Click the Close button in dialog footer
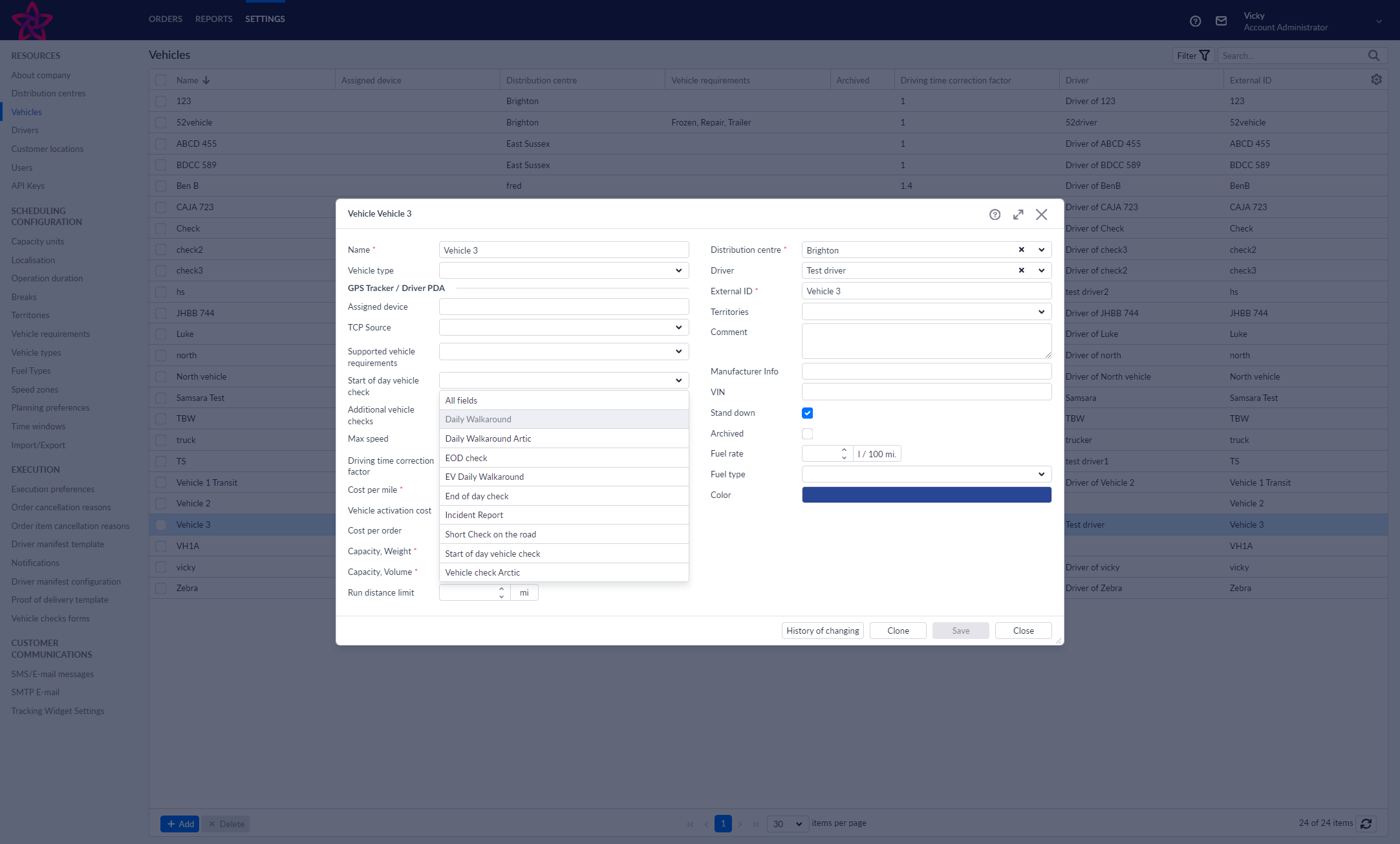 (1023, 631)
